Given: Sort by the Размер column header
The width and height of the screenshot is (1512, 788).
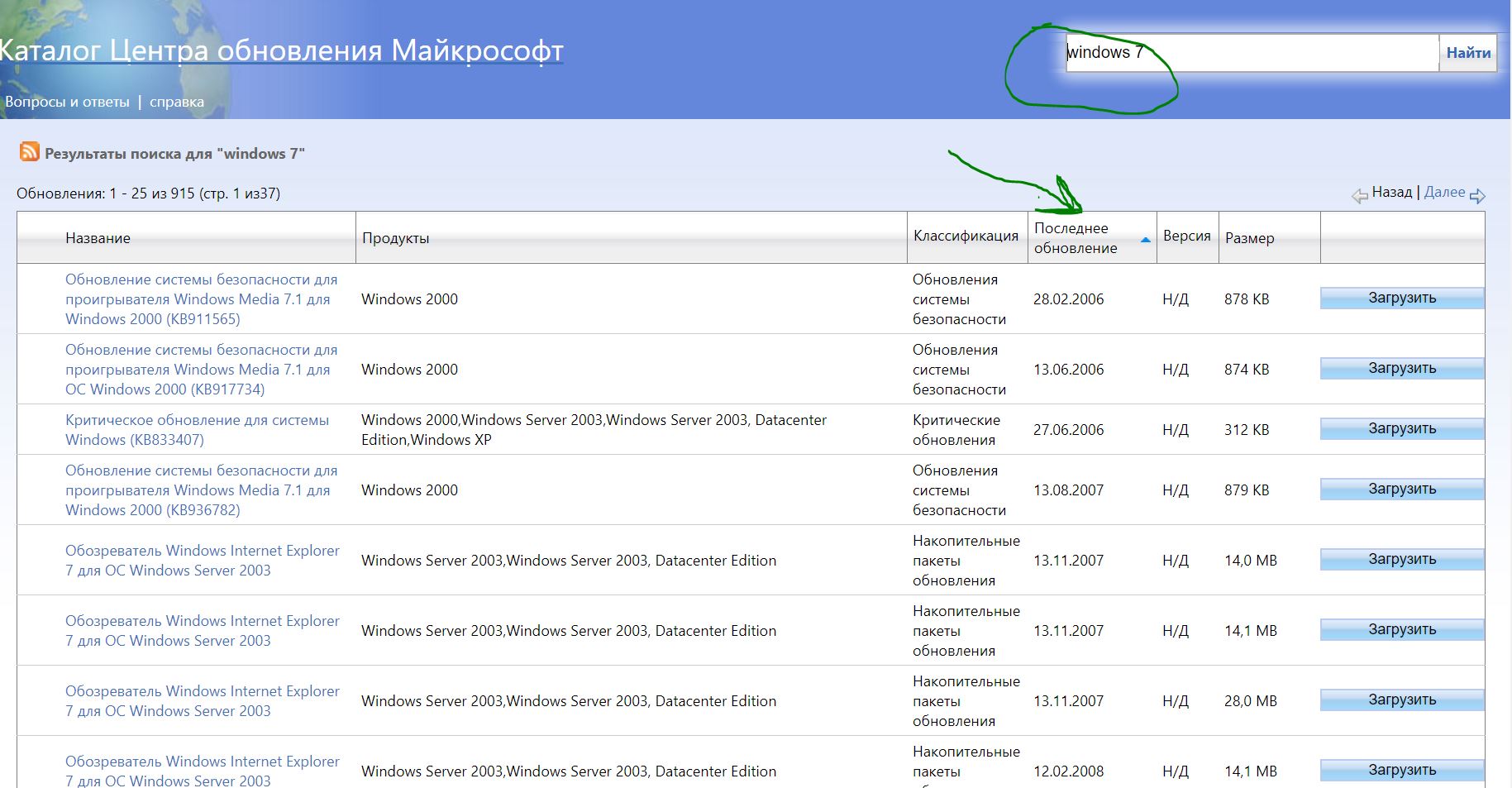Looking at the screenshot, I should 1249,238.
